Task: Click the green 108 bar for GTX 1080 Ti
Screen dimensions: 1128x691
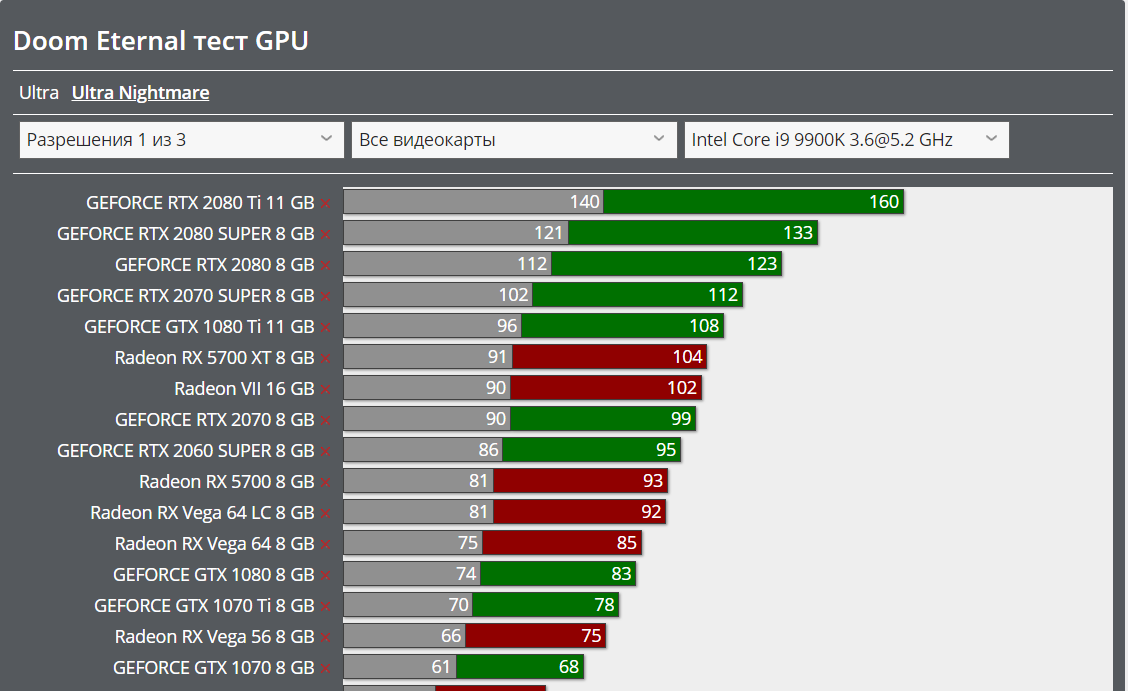Action: 622,326
